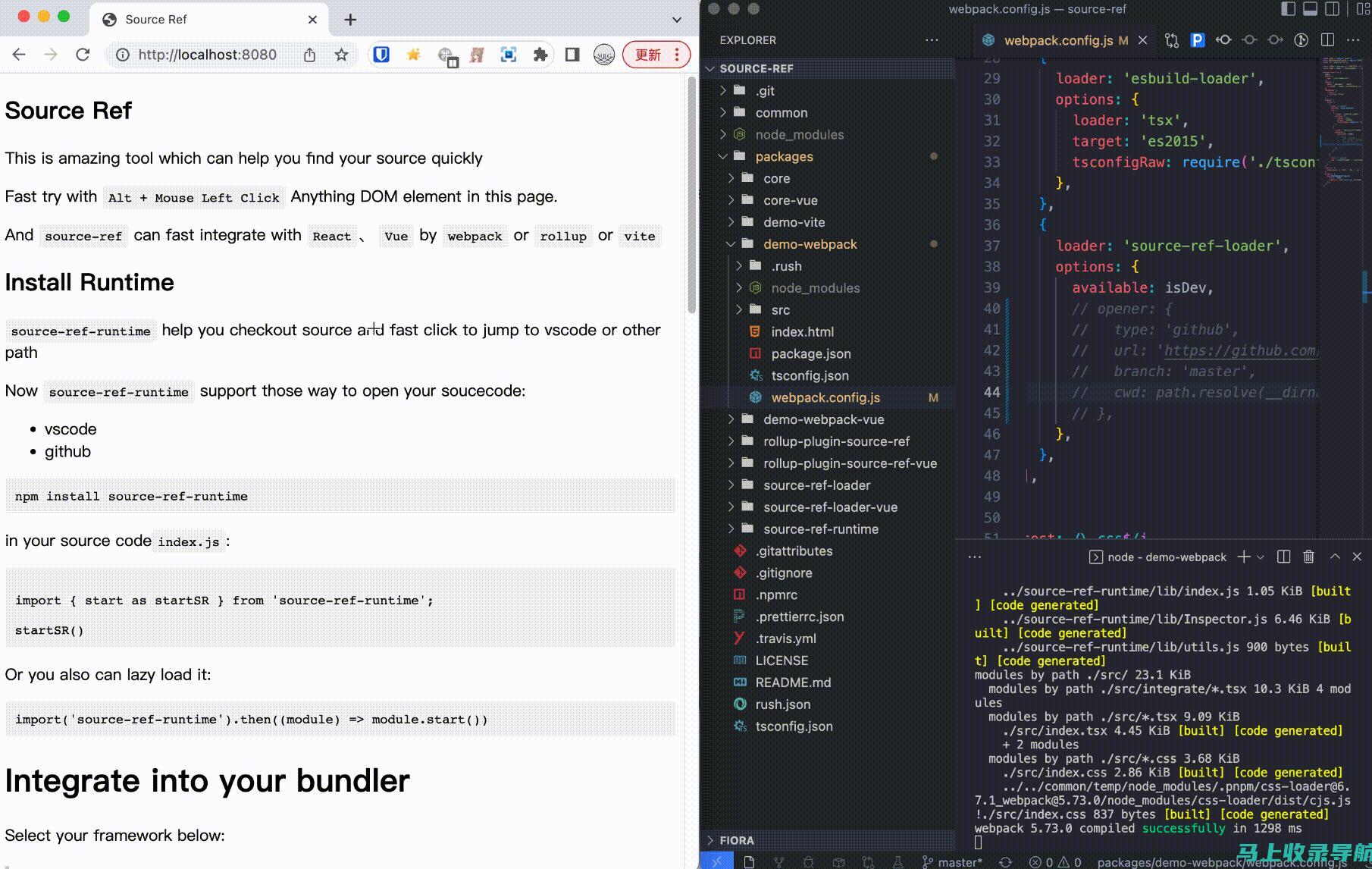The width and height of the screenshot is (1372, 869).
Task: Click the 更新 update button
Action: pyautogui.click(x=656, y=55)
